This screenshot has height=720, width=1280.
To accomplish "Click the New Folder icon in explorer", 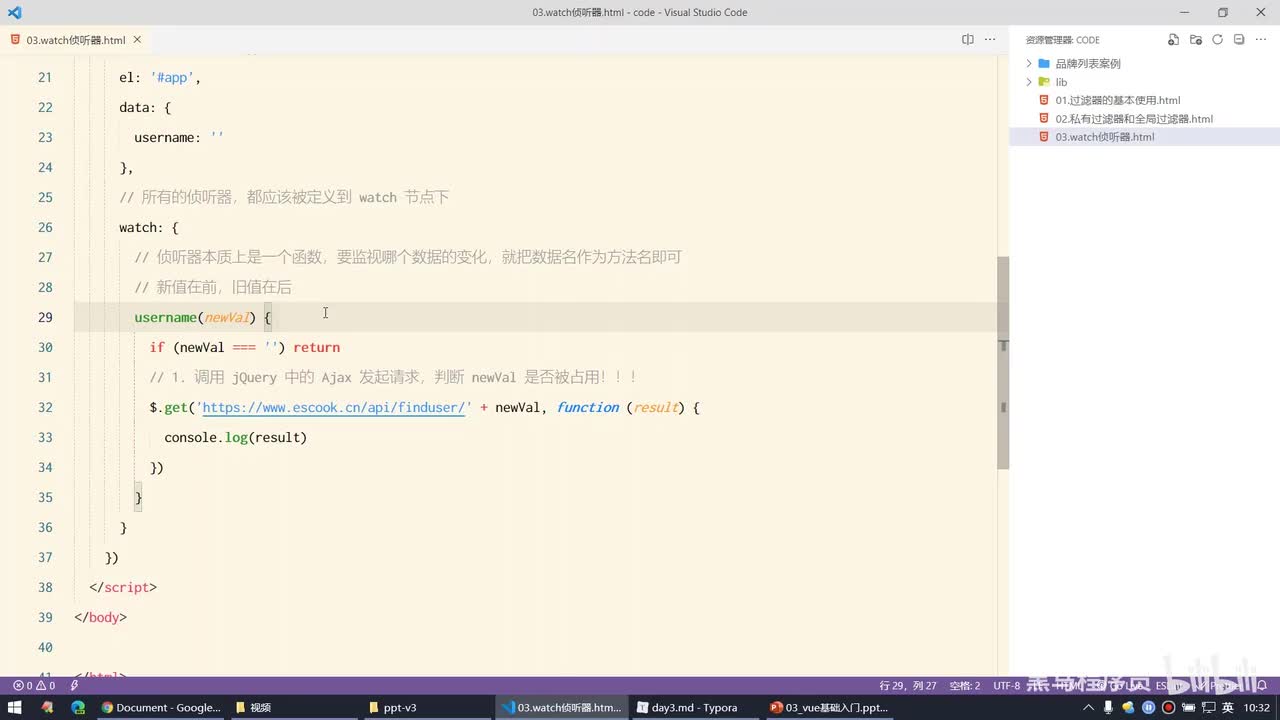I will (1196, 40).
